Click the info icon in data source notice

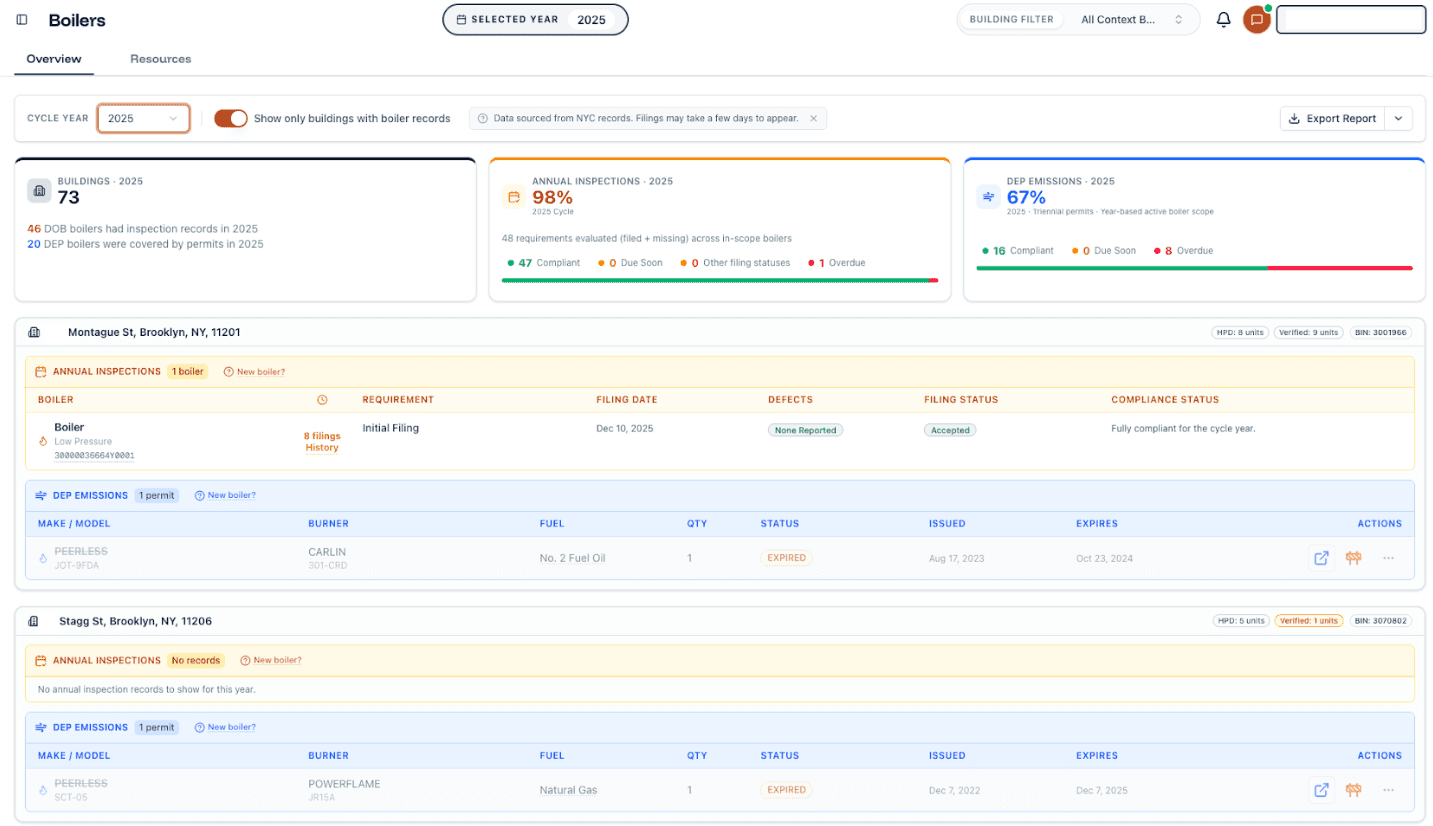(x=483, y=118)
